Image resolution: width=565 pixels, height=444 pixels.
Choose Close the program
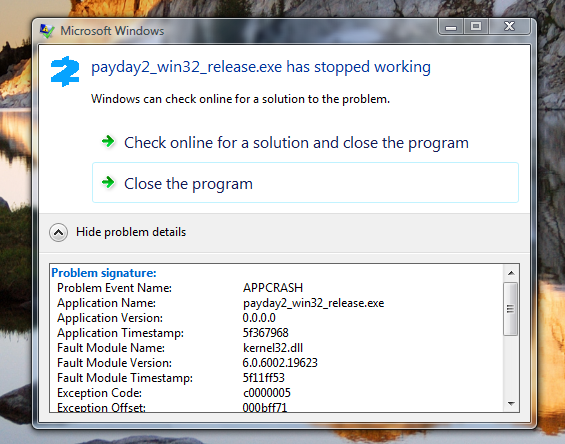(x=305, y=183)
